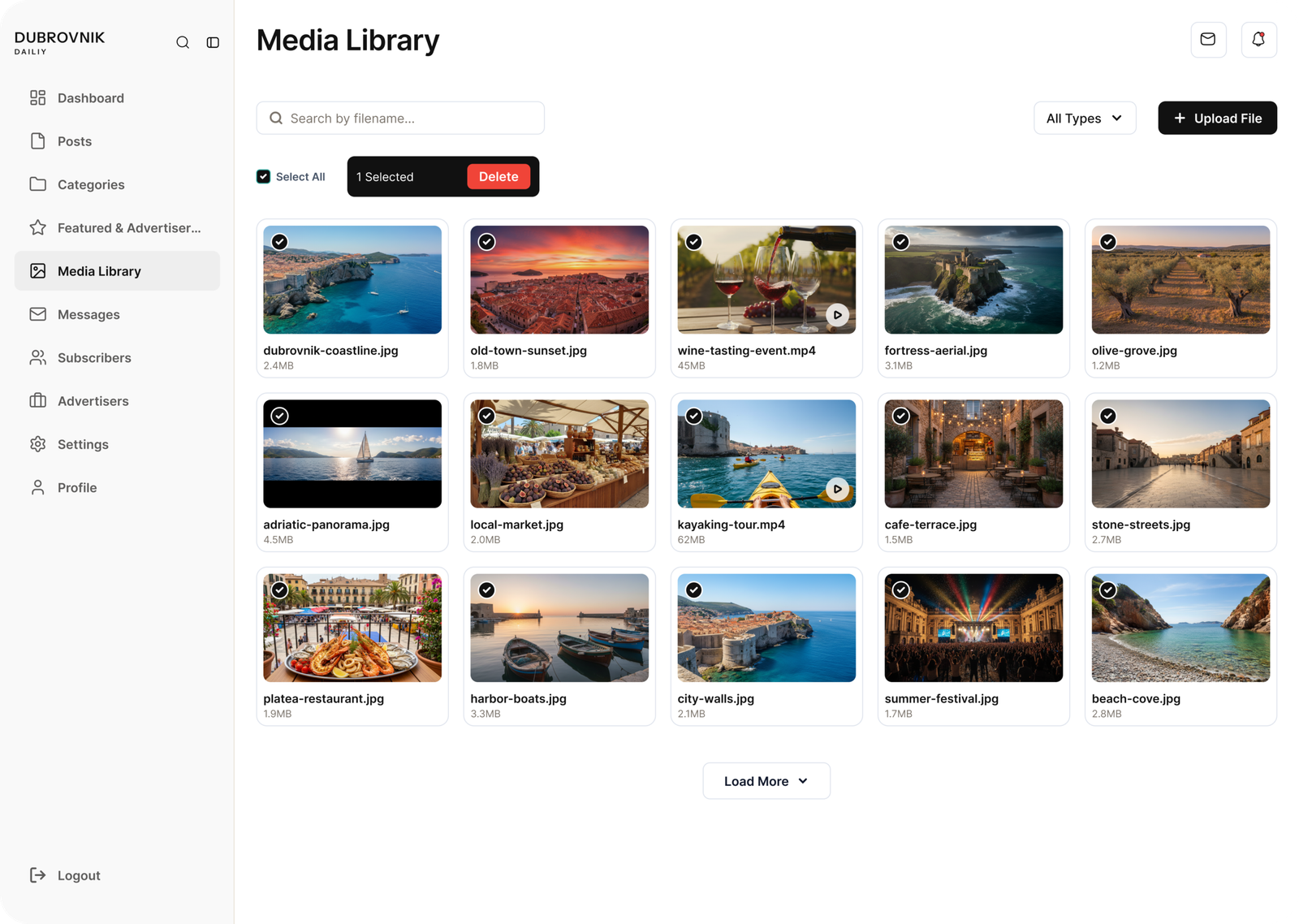Viewport: 1299px width, 924px height.
Task: Go to the Media Library section
Action: coord(117,271)
